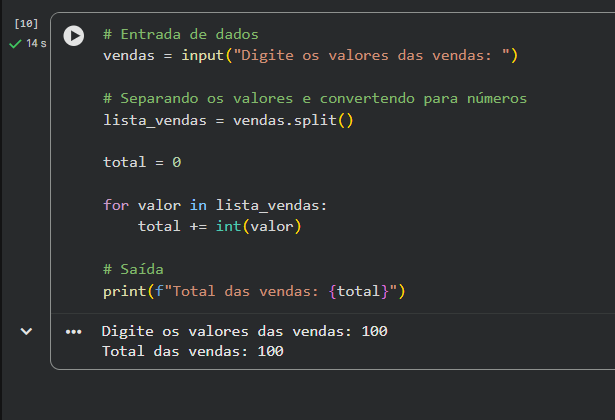
Task: Click the line 'total = 0'
Action: tap(142, 162)
